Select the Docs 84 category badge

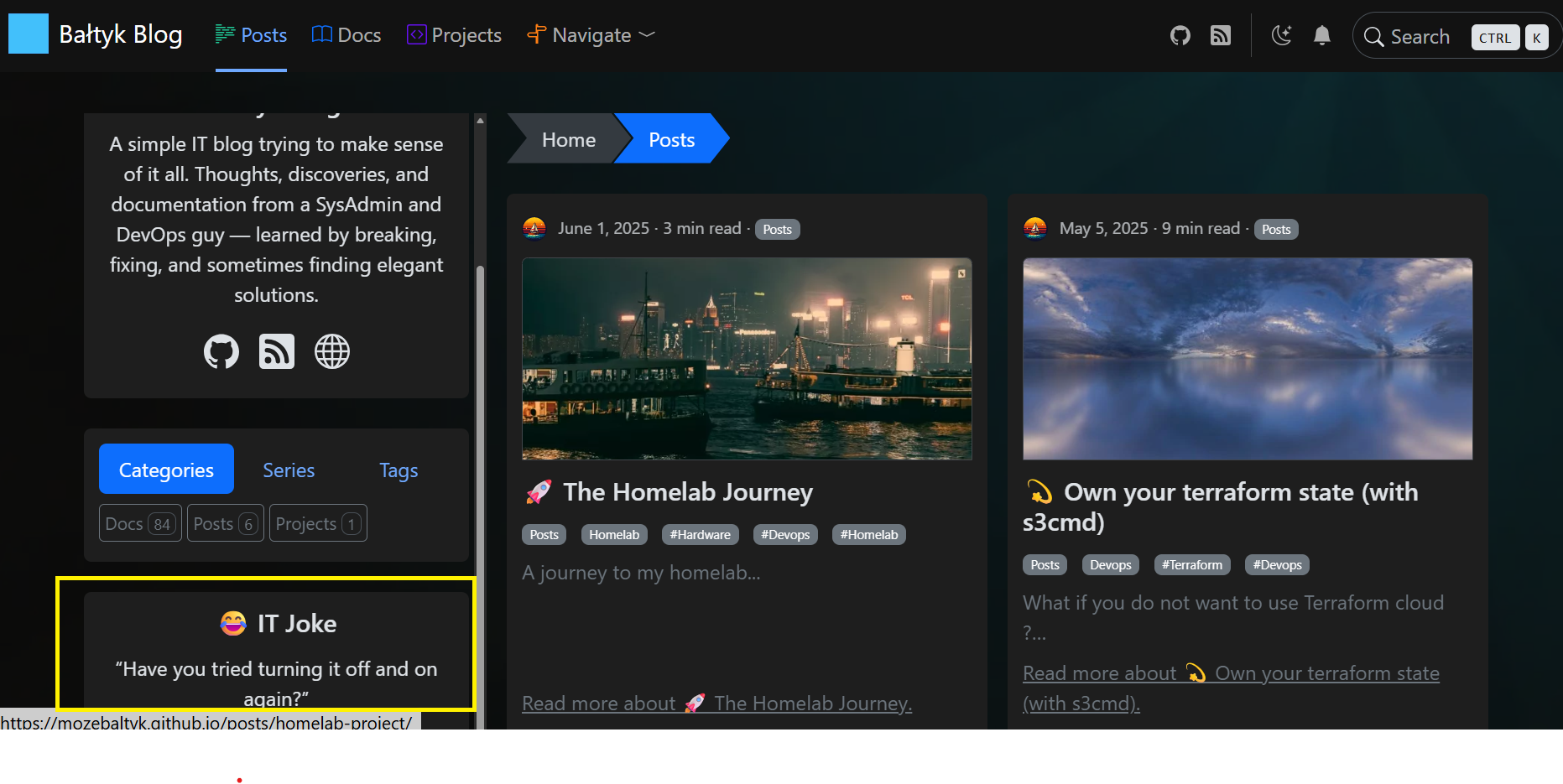click(139, 523)
